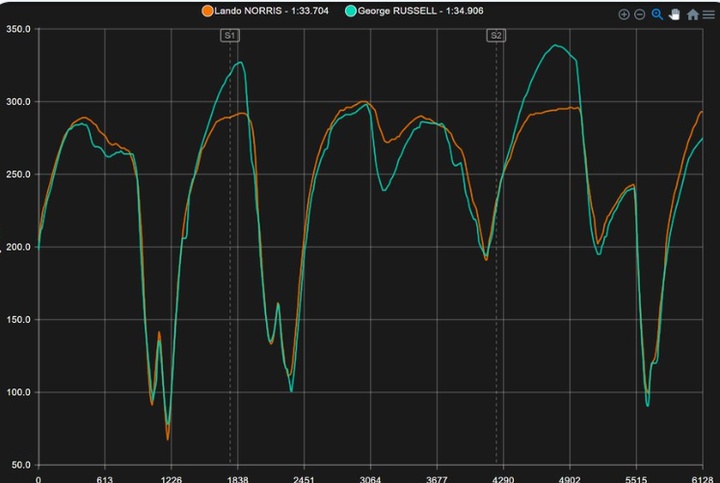Image resolution: width=720 pixels, height=483 pixels.
Task: Click the teal Russell legend marker
Action: [x=351, y=11]
